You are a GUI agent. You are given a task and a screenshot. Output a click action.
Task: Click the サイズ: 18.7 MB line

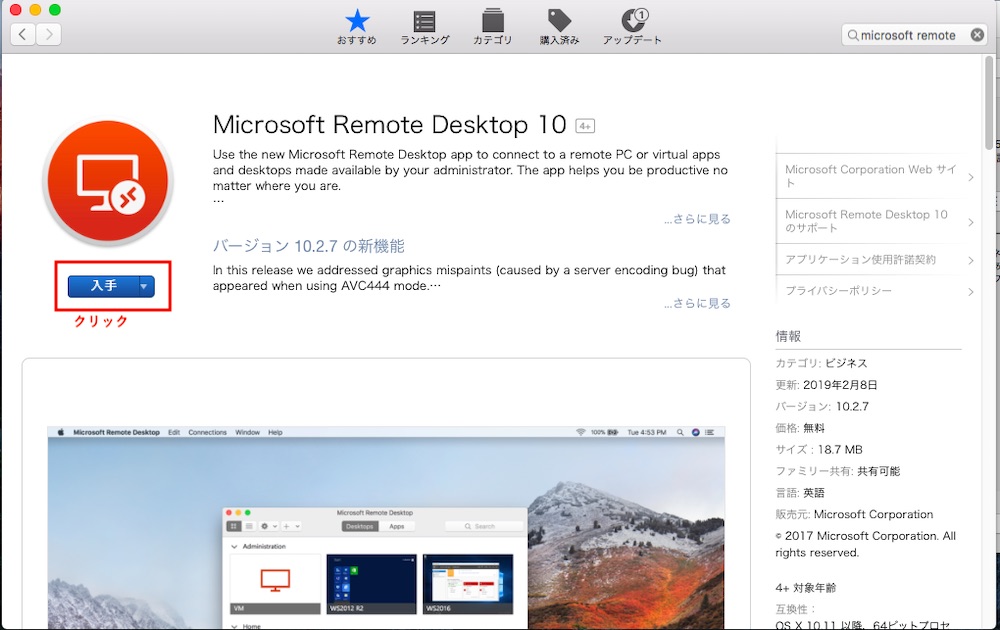(x=819, y=450)
